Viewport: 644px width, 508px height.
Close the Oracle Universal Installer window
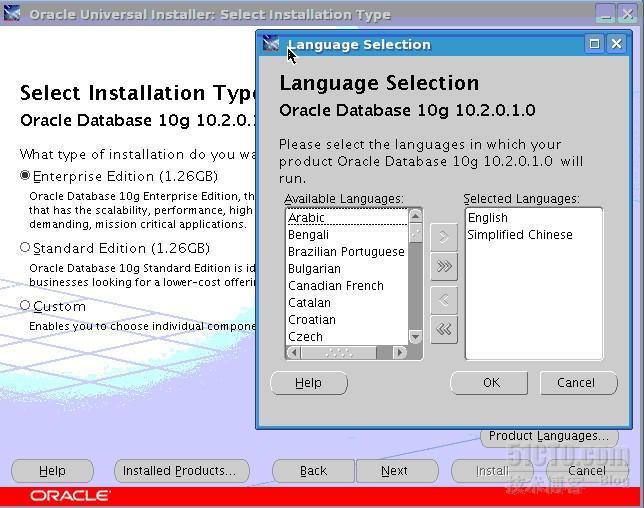[628, 14]
